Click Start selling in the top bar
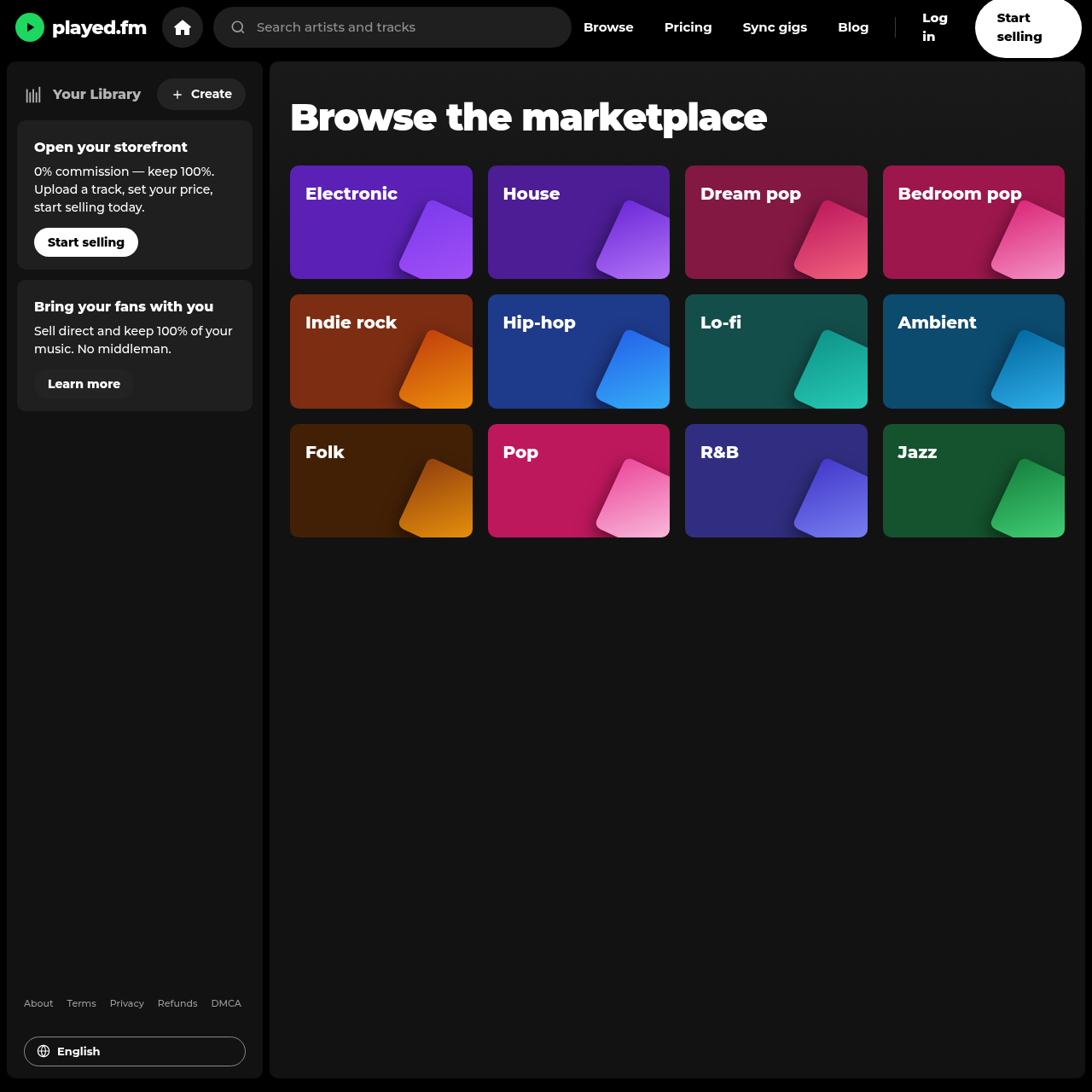Screen dimensions: 1092x1092 [1028, 27]
